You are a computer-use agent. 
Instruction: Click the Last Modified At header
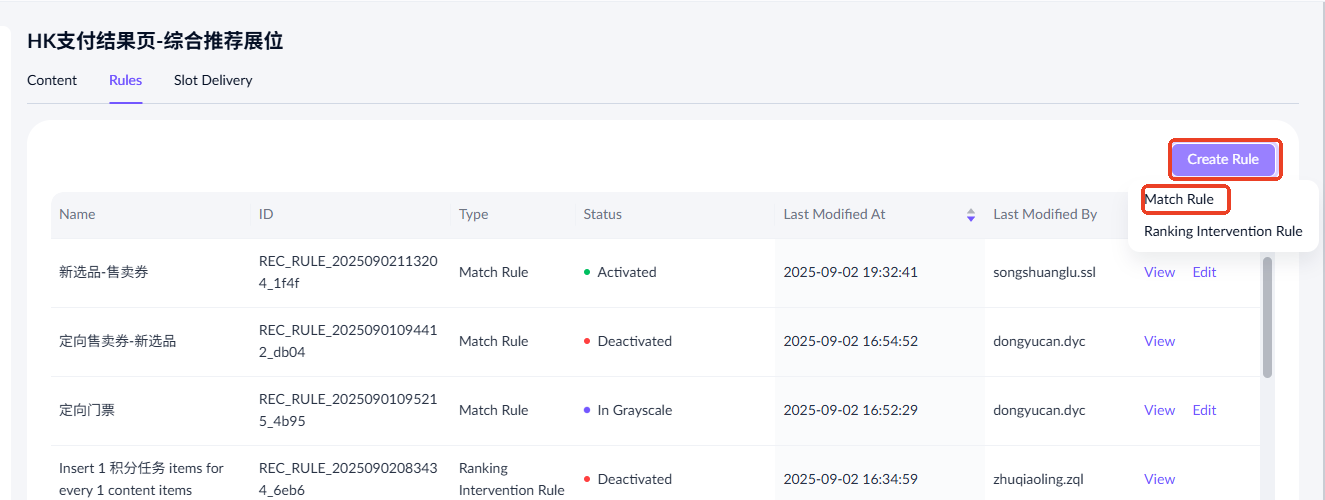(x=834, y=215)
